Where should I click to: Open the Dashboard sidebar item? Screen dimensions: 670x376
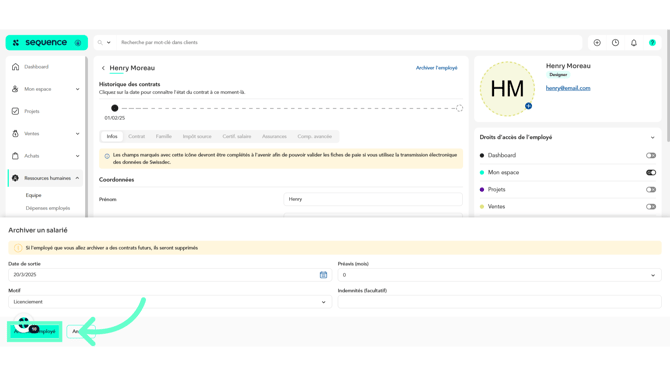pyautogui.click(x=36, y=67)
